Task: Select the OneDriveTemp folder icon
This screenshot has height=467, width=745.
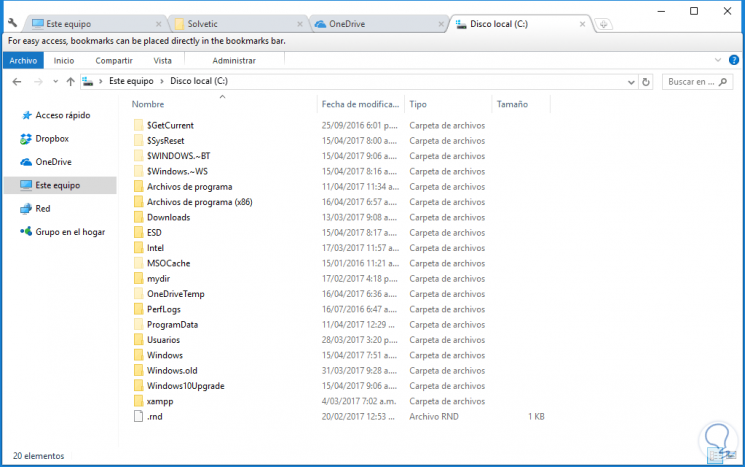Action: (138, 294)
